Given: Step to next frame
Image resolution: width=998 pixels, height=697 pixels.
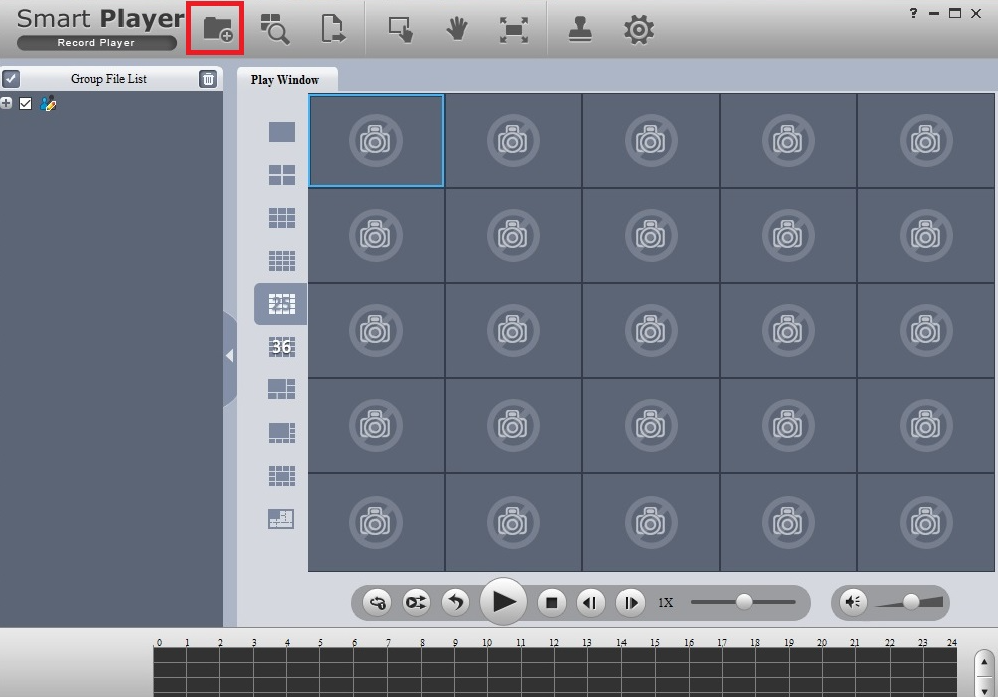Looking at the screenshot, I should (x=630, y=602).
